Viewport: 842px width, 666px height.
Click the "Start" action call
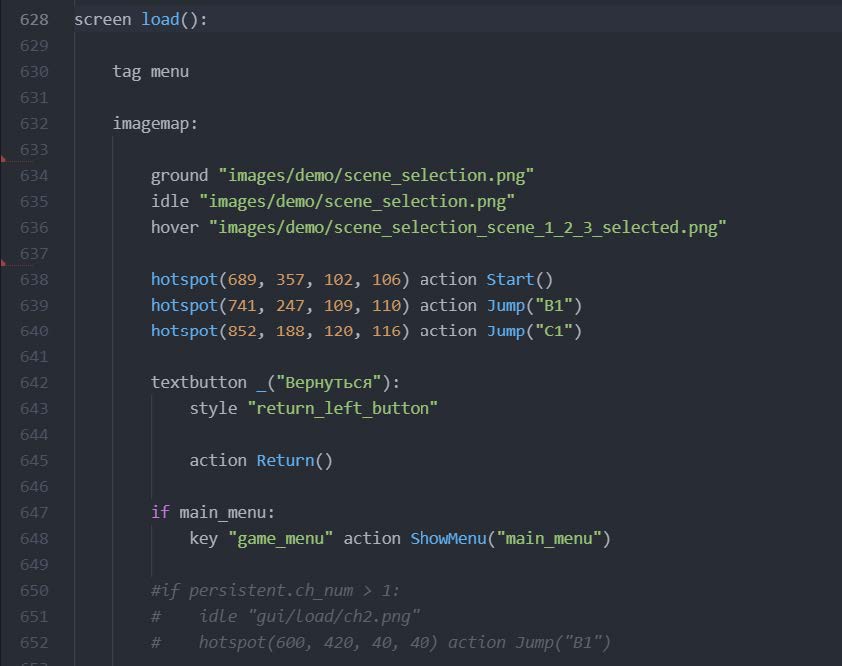[x=519, y=280]
